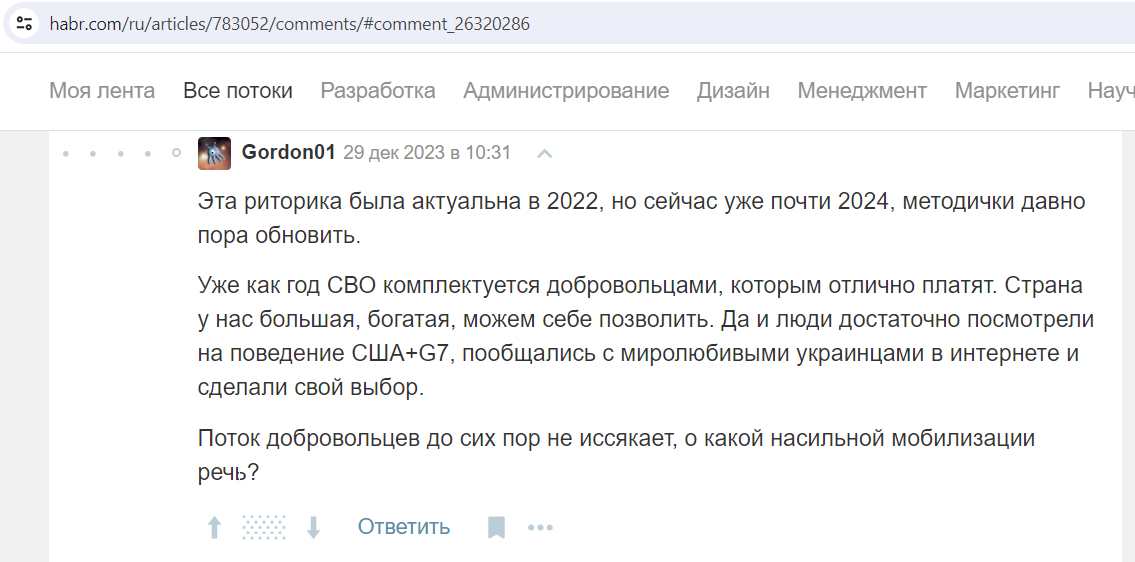This screenshot has width=1135, height=562.
Task: Open comment permalink dated 29 дек 2023
Action: click(x=427, y=153)
